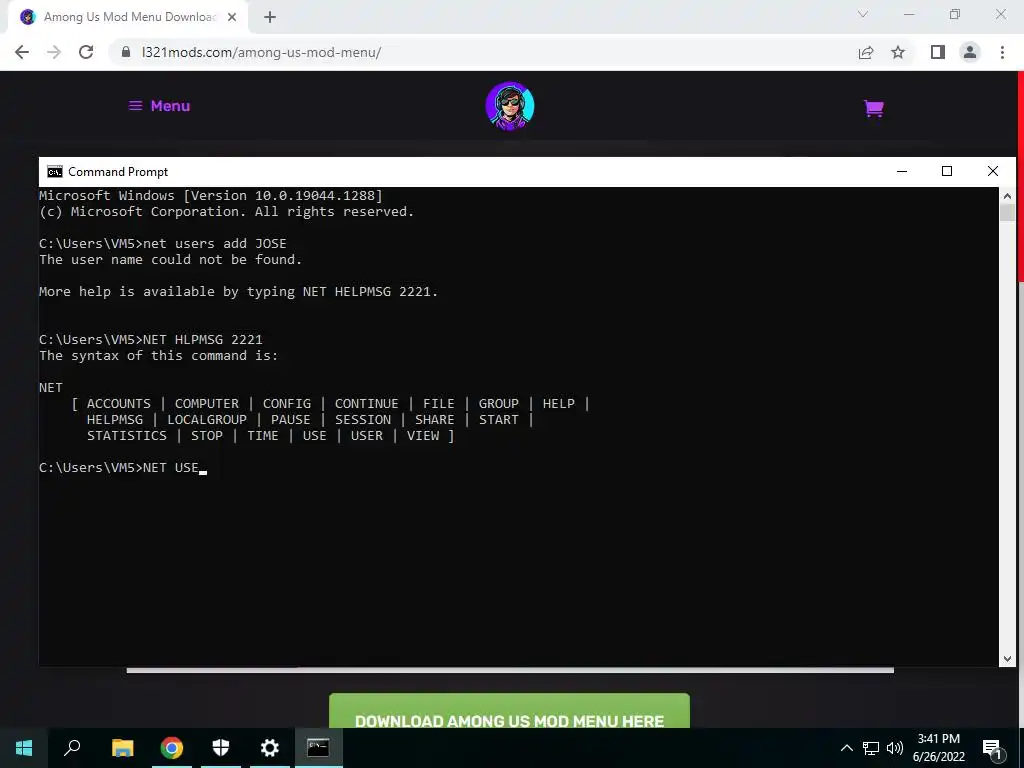This screenshot has width=1024, height=768.
Task: Open the notification center icon
Action: point(991,749)
